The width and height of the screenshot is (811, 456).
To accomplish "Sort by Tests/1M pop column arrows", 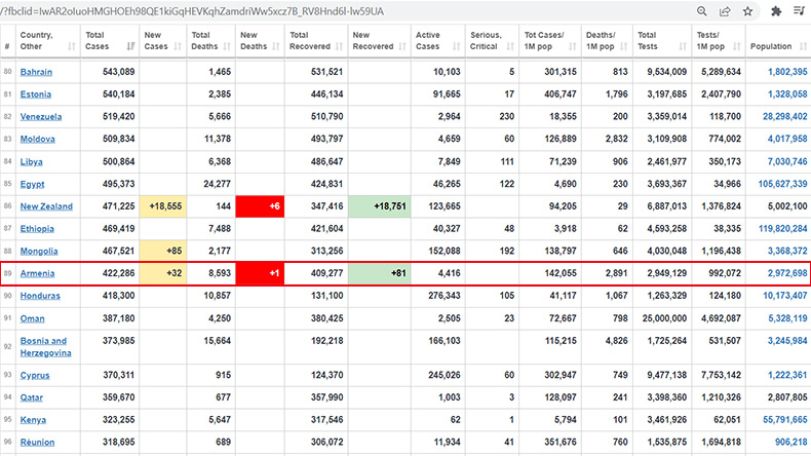I will [737, 47].
